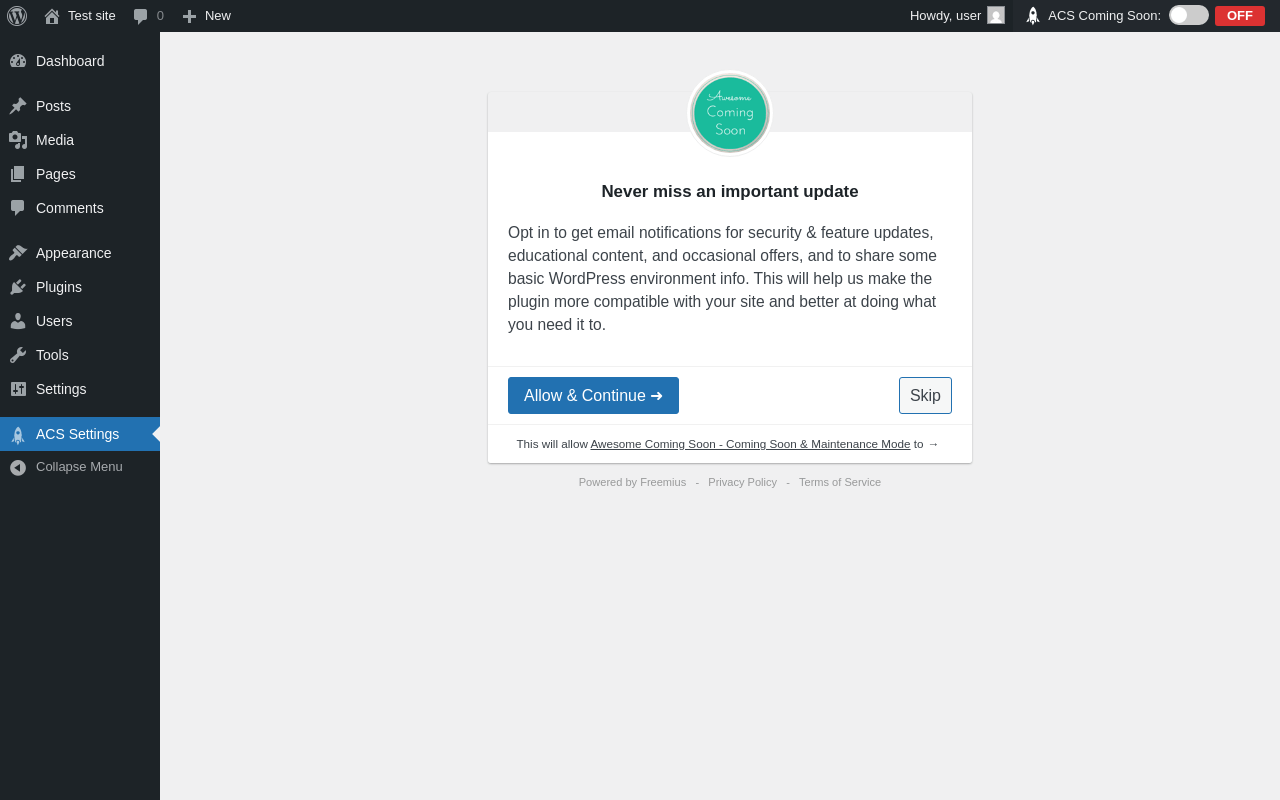Image resolution: width=1280 pixels, height=800 pixels.
Task: Click the Plugins plug icon
Action: pos(18,287)
